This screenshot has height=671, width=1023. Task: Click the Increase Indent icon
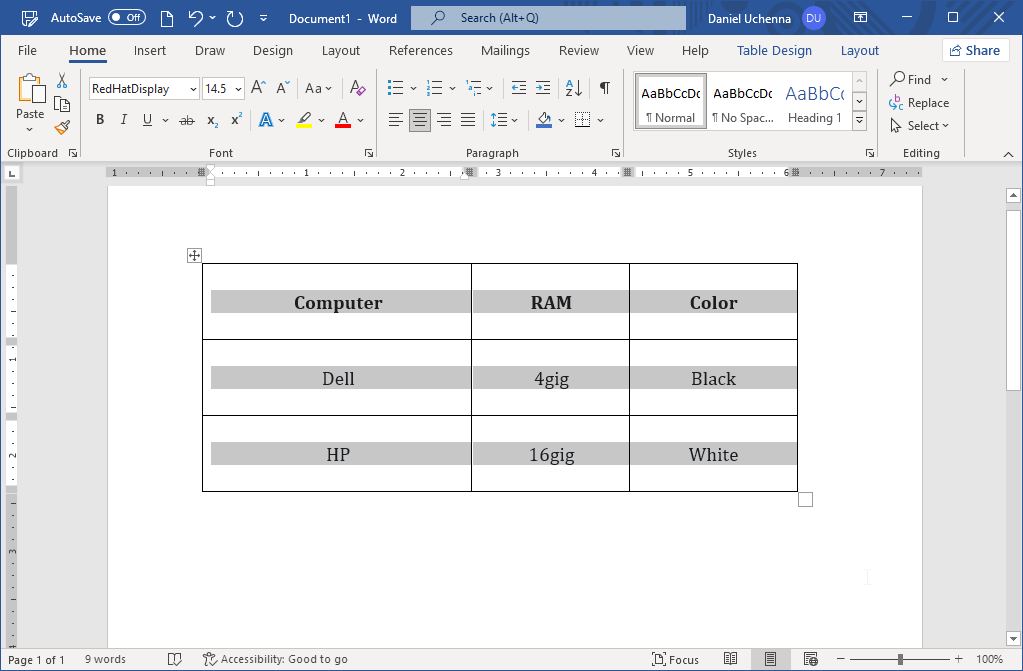coord(543,88)
